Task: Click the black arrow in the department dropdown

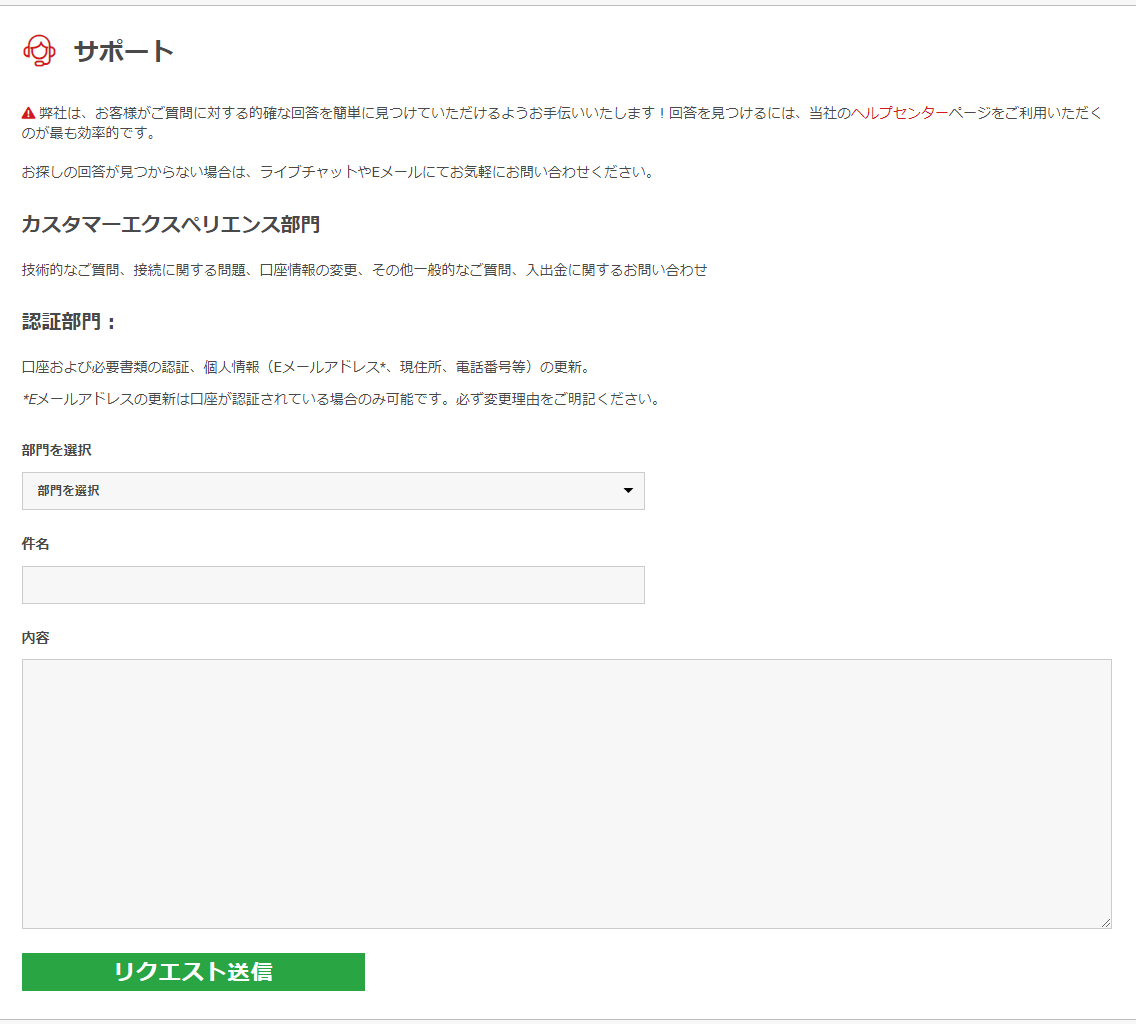Action: (x=628, y=491)
